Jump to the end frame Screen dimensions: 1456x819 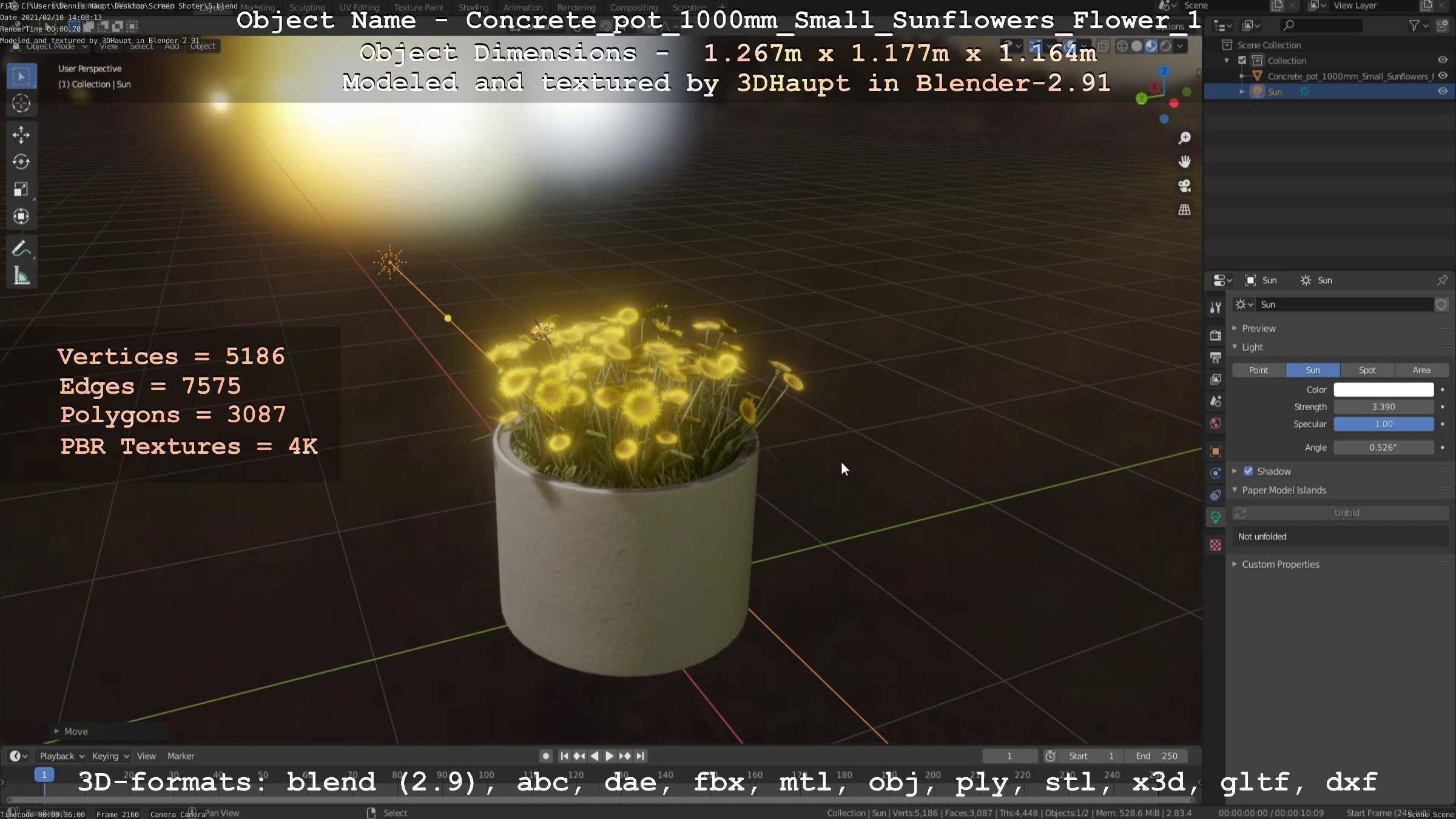(640, 756)
